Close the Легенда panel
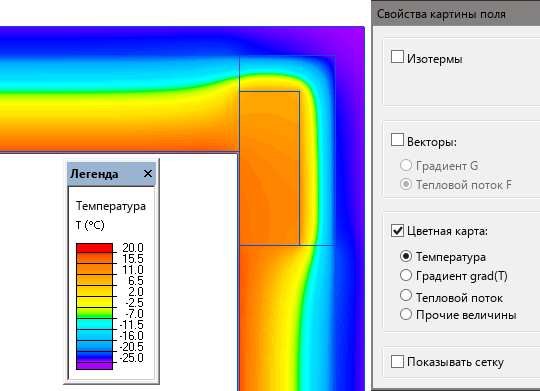The height and width of the screenshot is (391, 540). click(x=148, y=174)
